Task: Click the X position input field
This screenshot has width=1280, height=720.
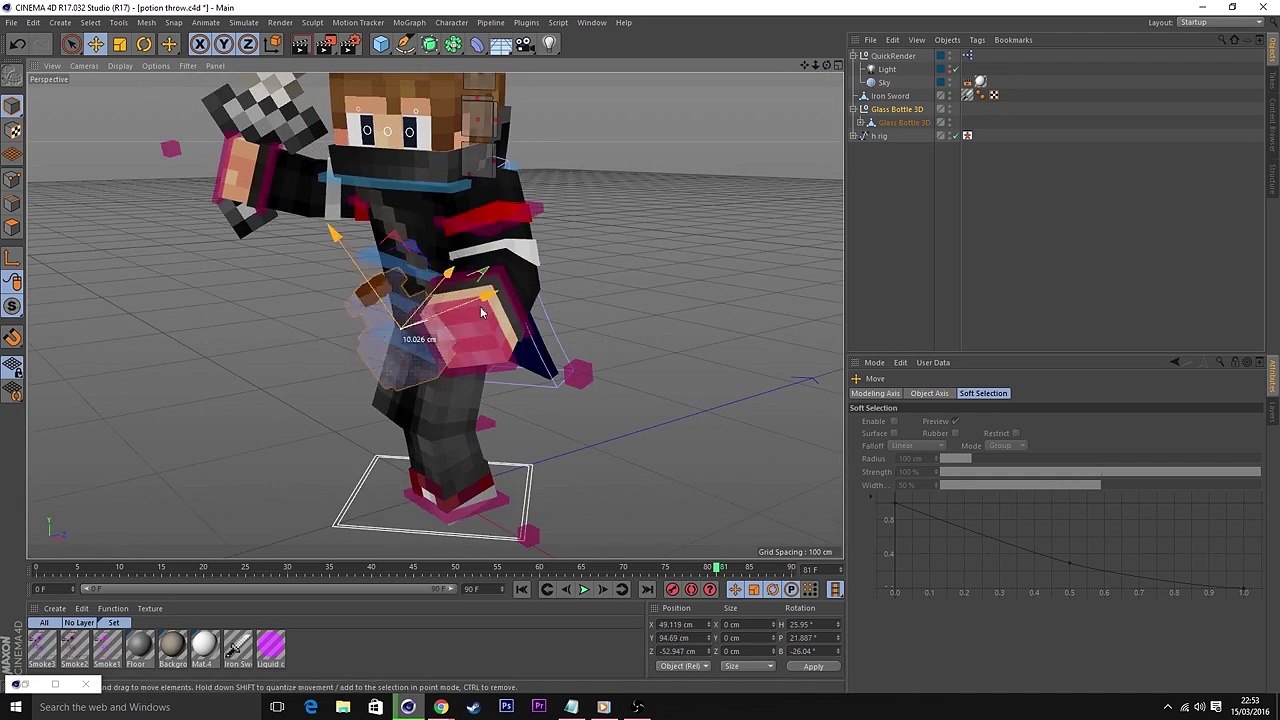Action: pos(682,625)
